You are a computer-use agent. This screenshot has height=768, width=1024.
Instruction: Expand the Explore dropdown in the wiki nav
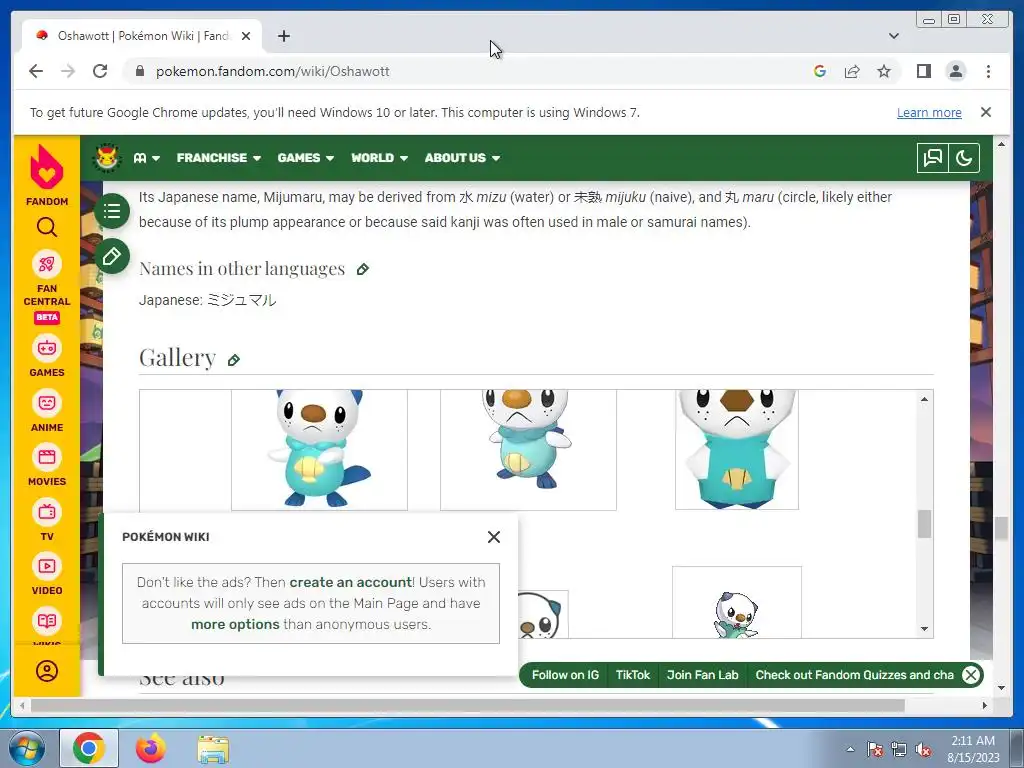[x=146, y=158]
